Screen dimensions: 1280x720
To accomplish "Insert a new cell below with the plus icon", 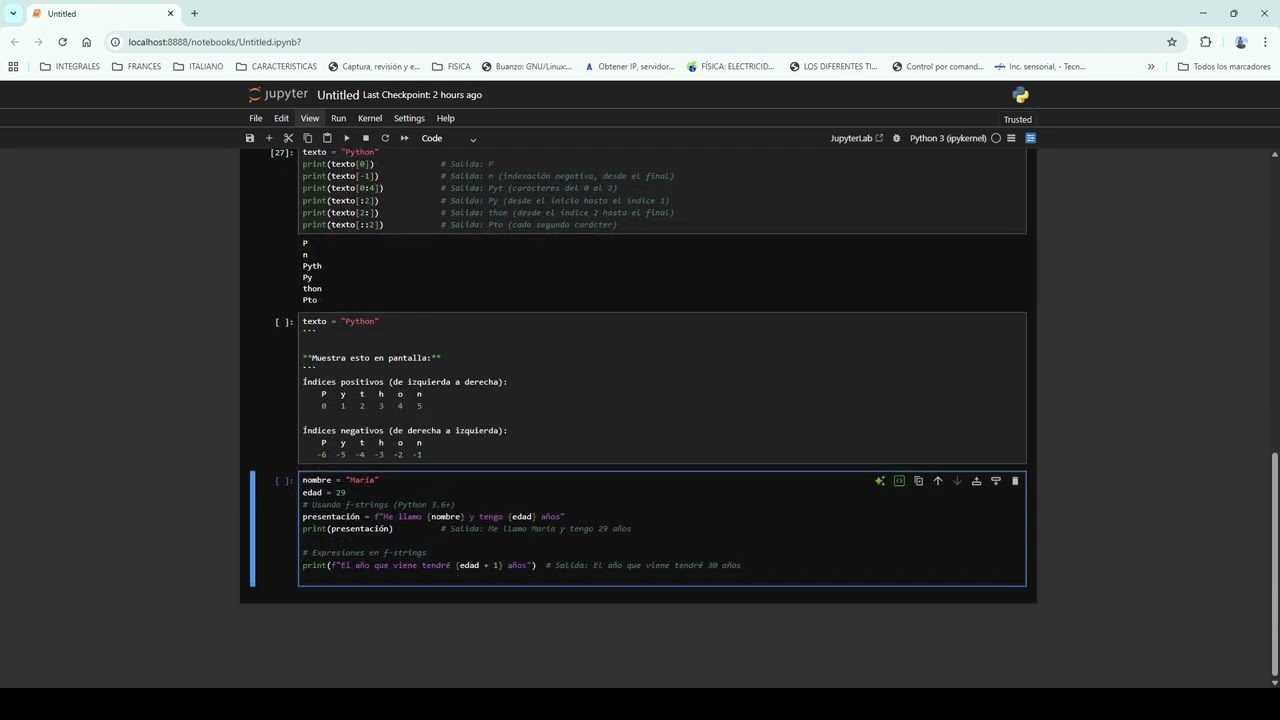I will coord(269,138).
